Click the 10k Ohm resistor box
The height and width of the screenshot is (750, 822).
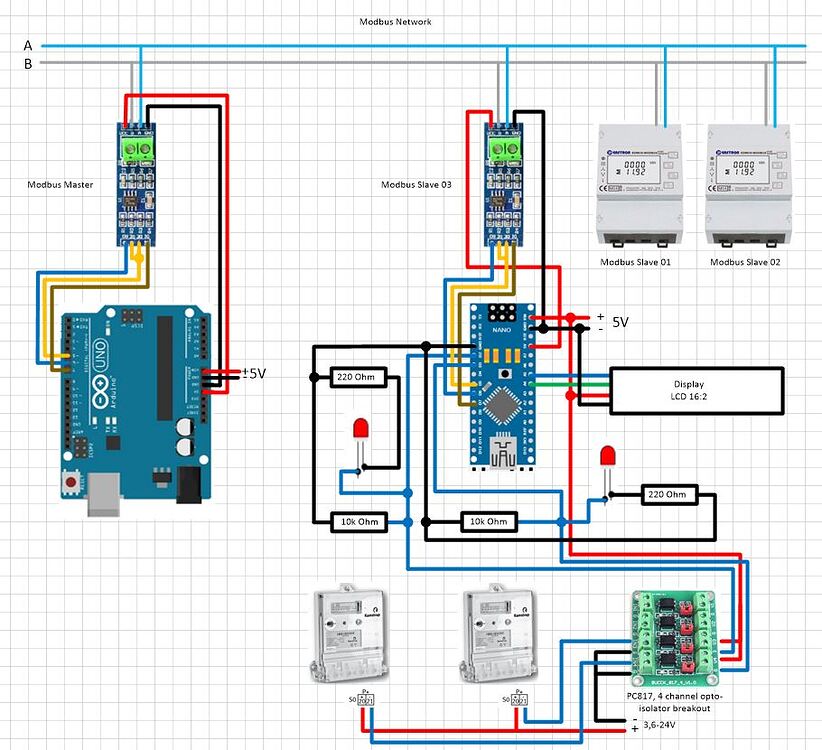click(x=356, y=521)
